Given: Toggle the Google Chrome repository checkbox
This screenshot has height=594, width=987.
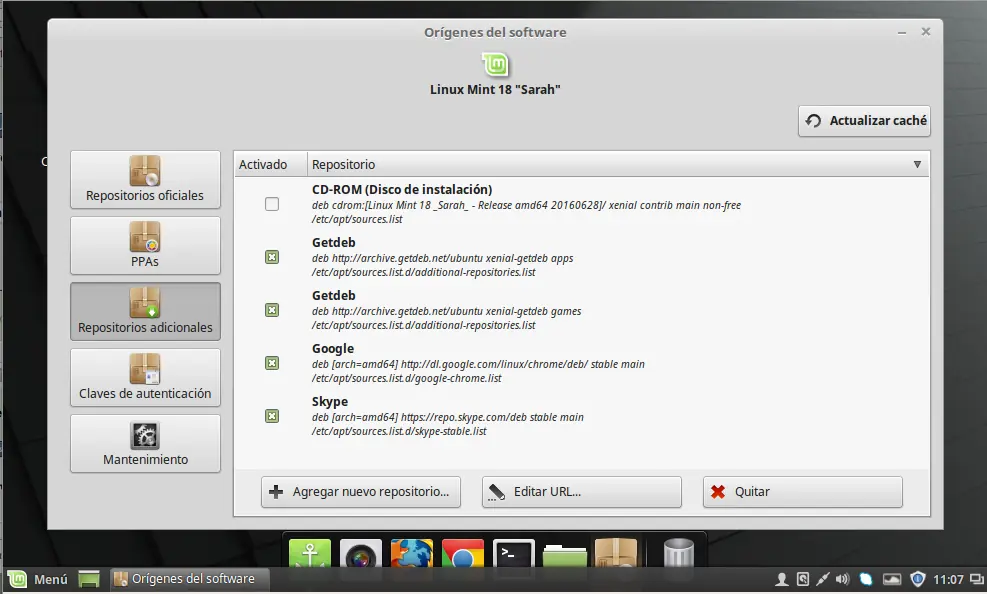Looking at the screenshot, I should point(272,363).
